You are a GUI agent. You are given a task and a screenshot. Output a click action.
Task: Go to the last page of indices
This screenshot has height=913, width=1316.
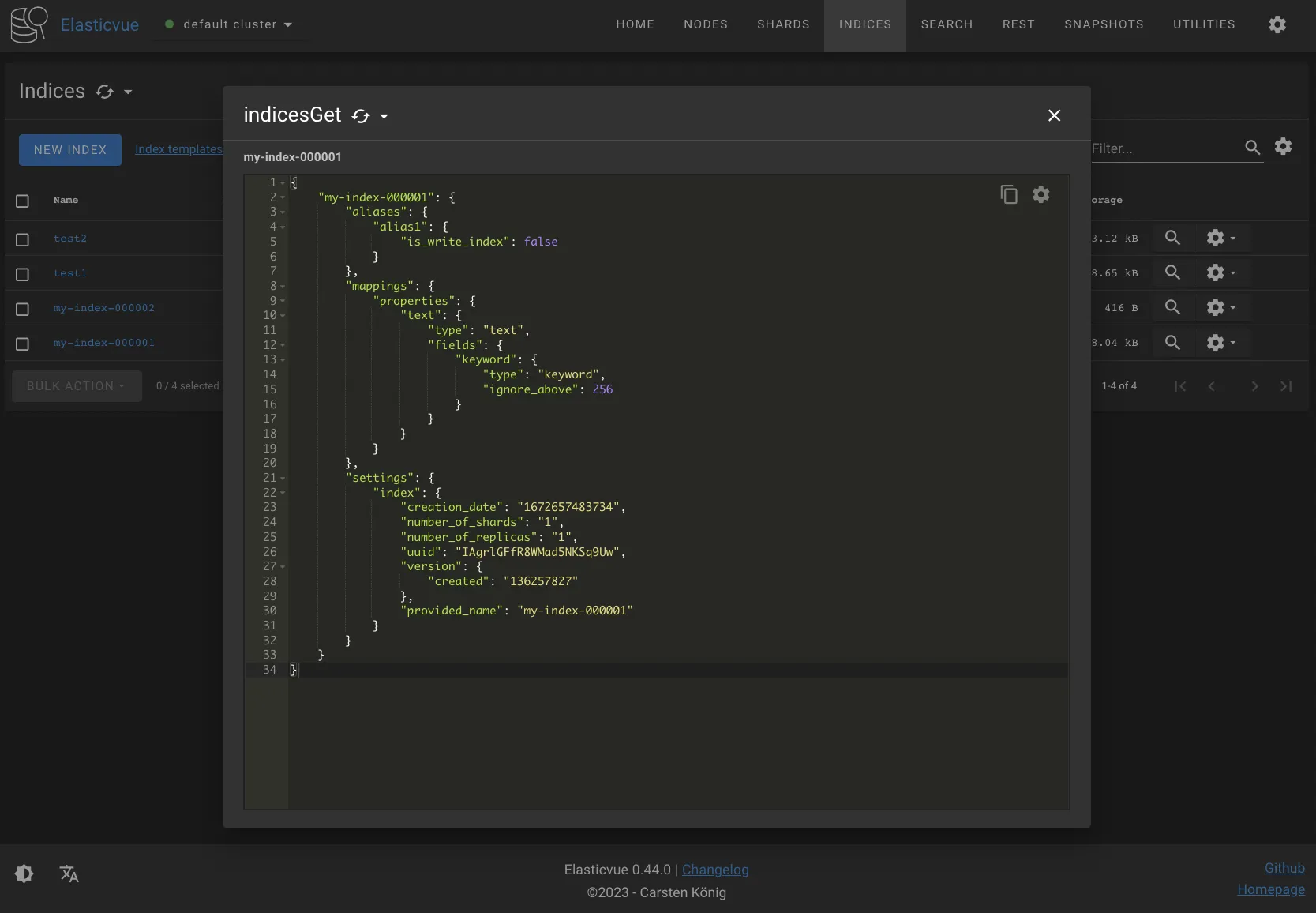point(1286,386)
